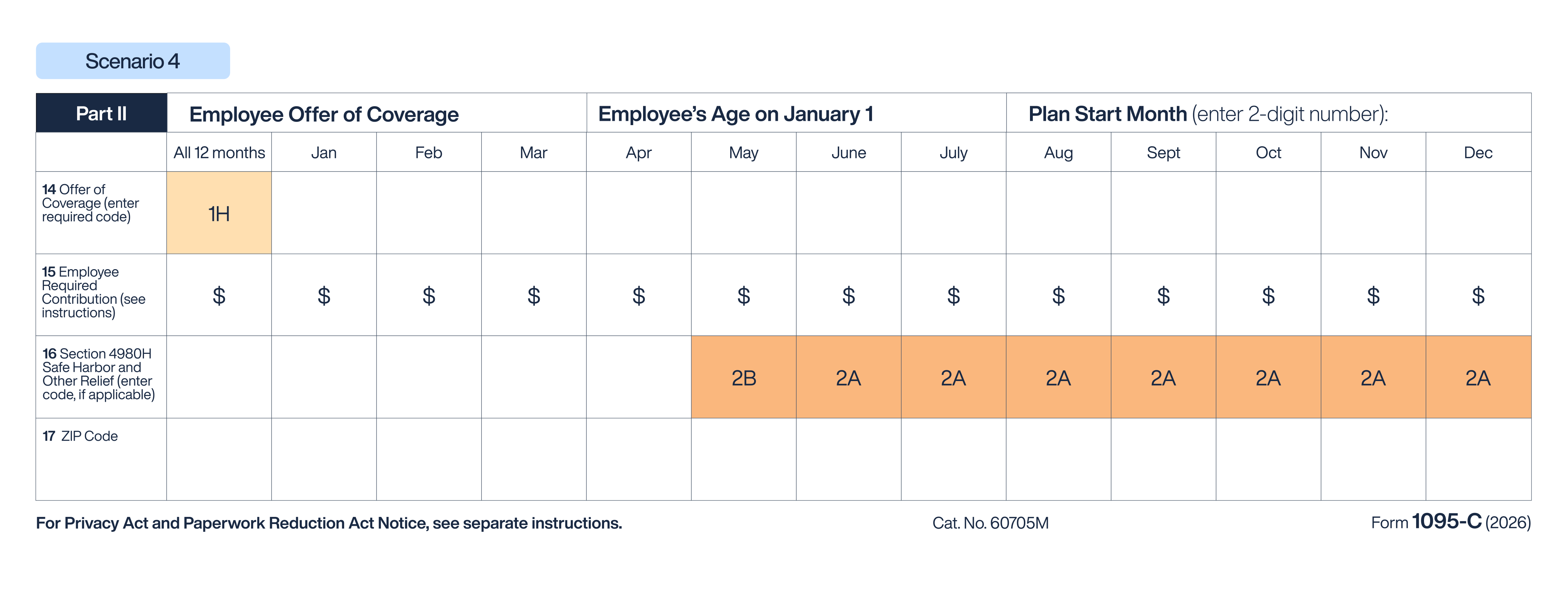
Task: Click the Employee Offer of Coverage heading
Action: 324,114
